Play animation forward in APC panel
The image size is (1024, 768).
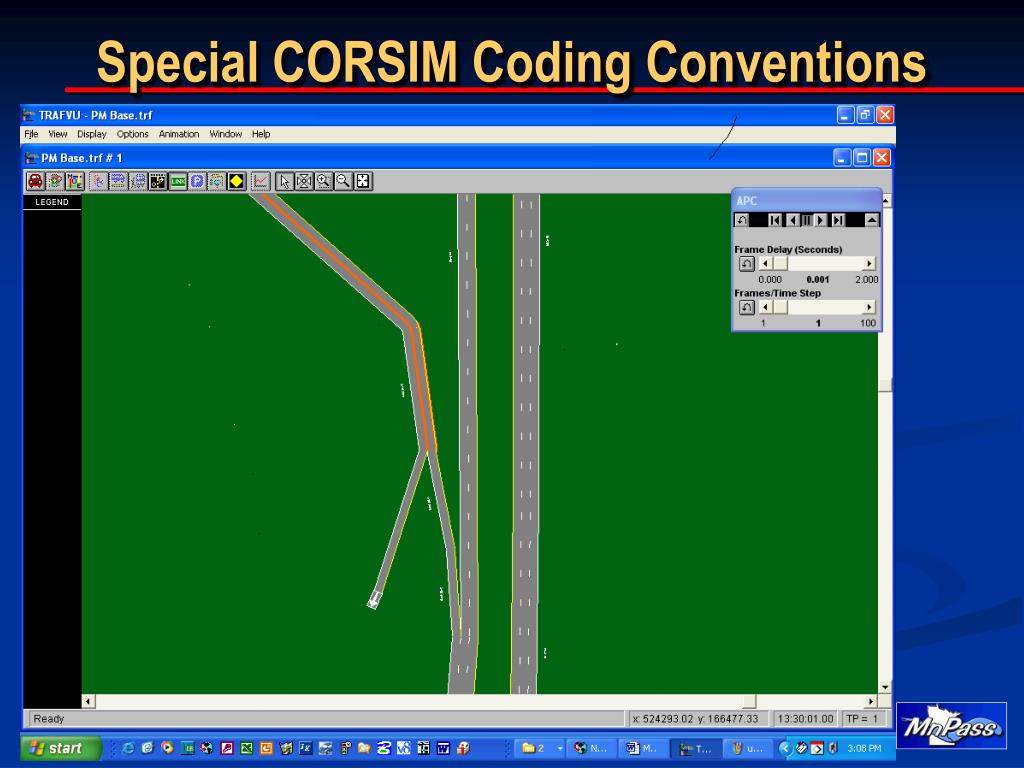821,220
